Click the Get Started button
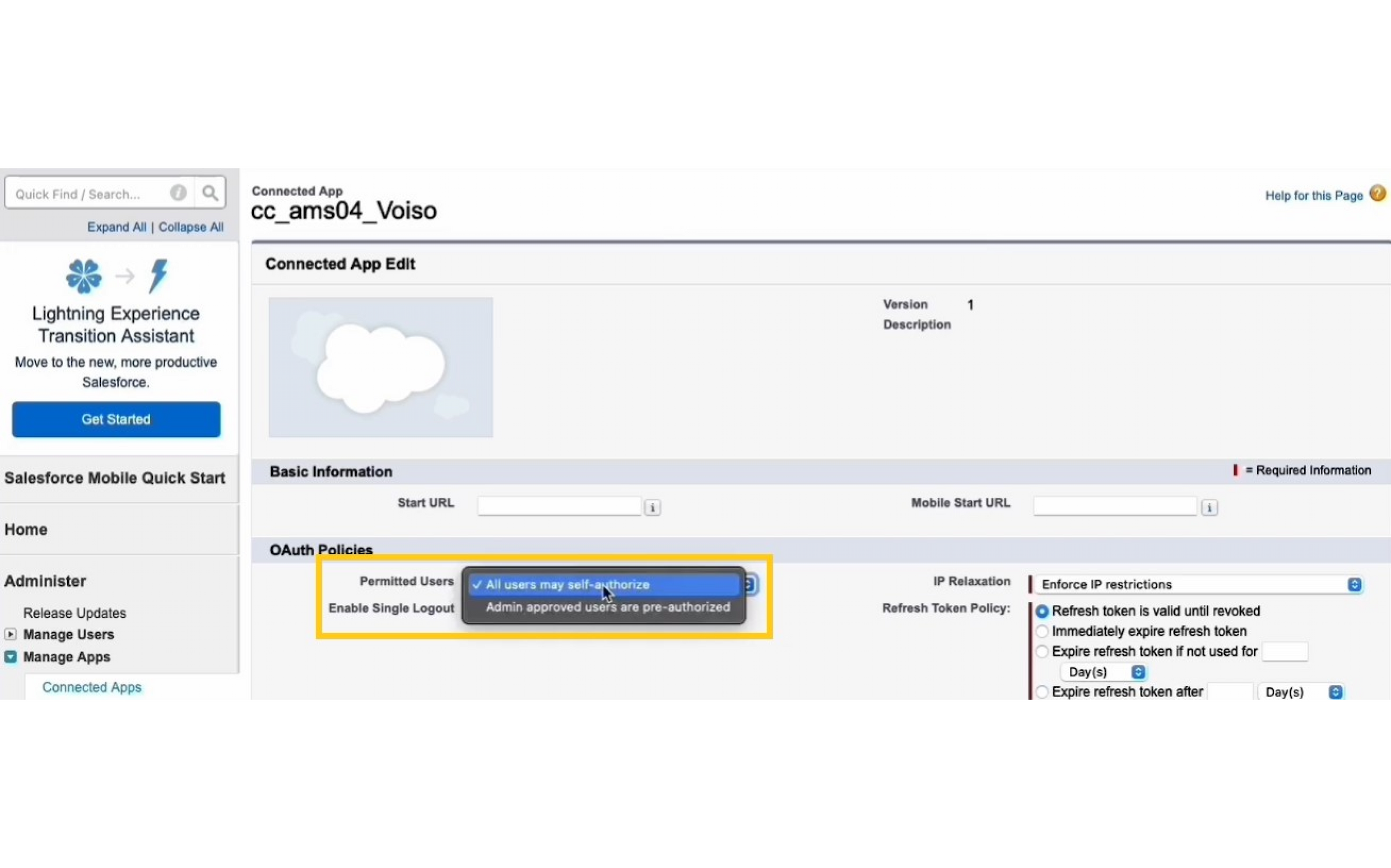This screenshot has width=1391, height=868. (x=116, y=419)
